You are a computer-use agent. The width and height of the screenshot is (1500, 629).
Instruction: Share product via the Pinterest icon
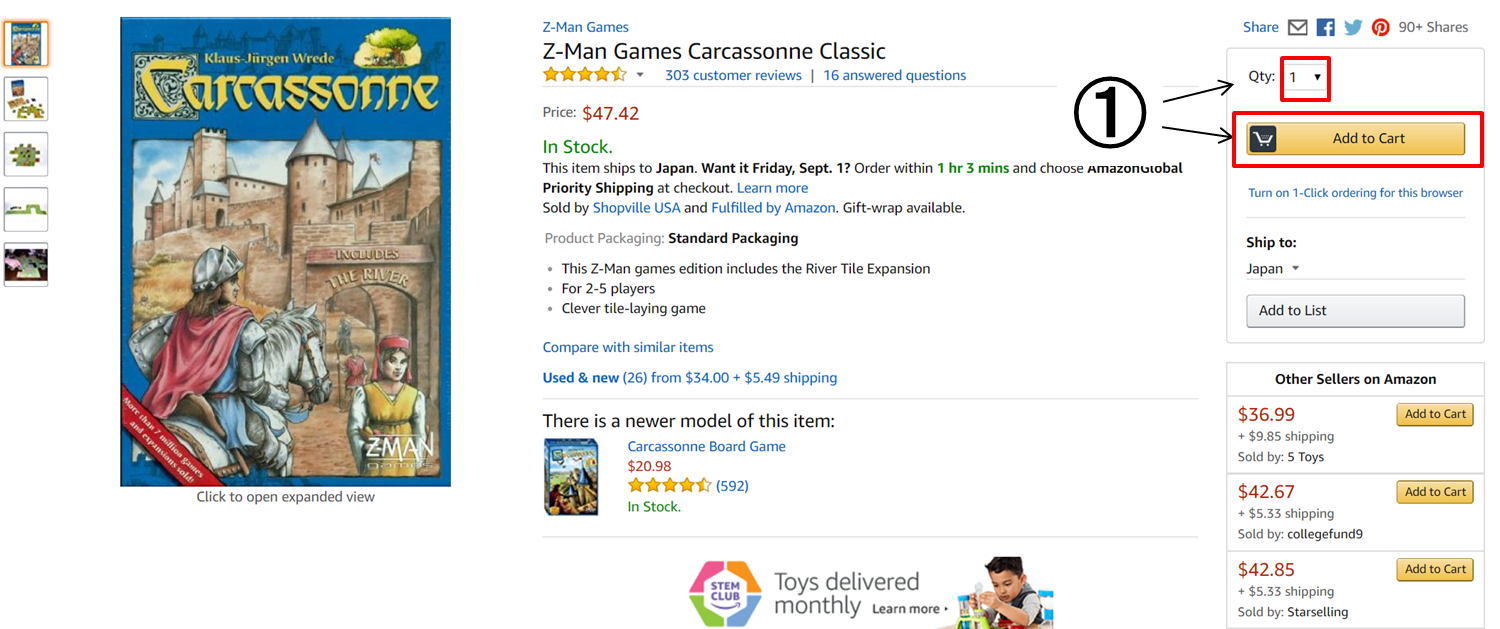(1381, 28)
